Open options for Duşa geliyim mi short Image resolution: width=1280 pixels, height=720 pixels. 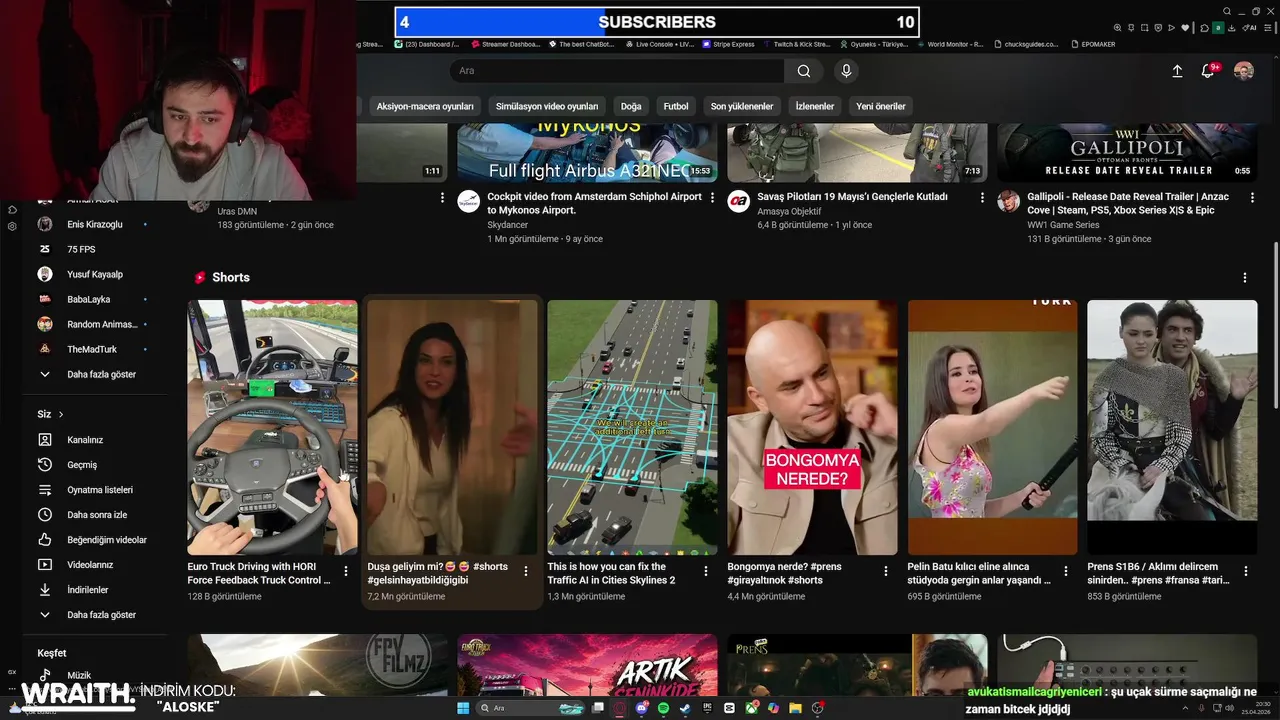[x=526, y=571]
